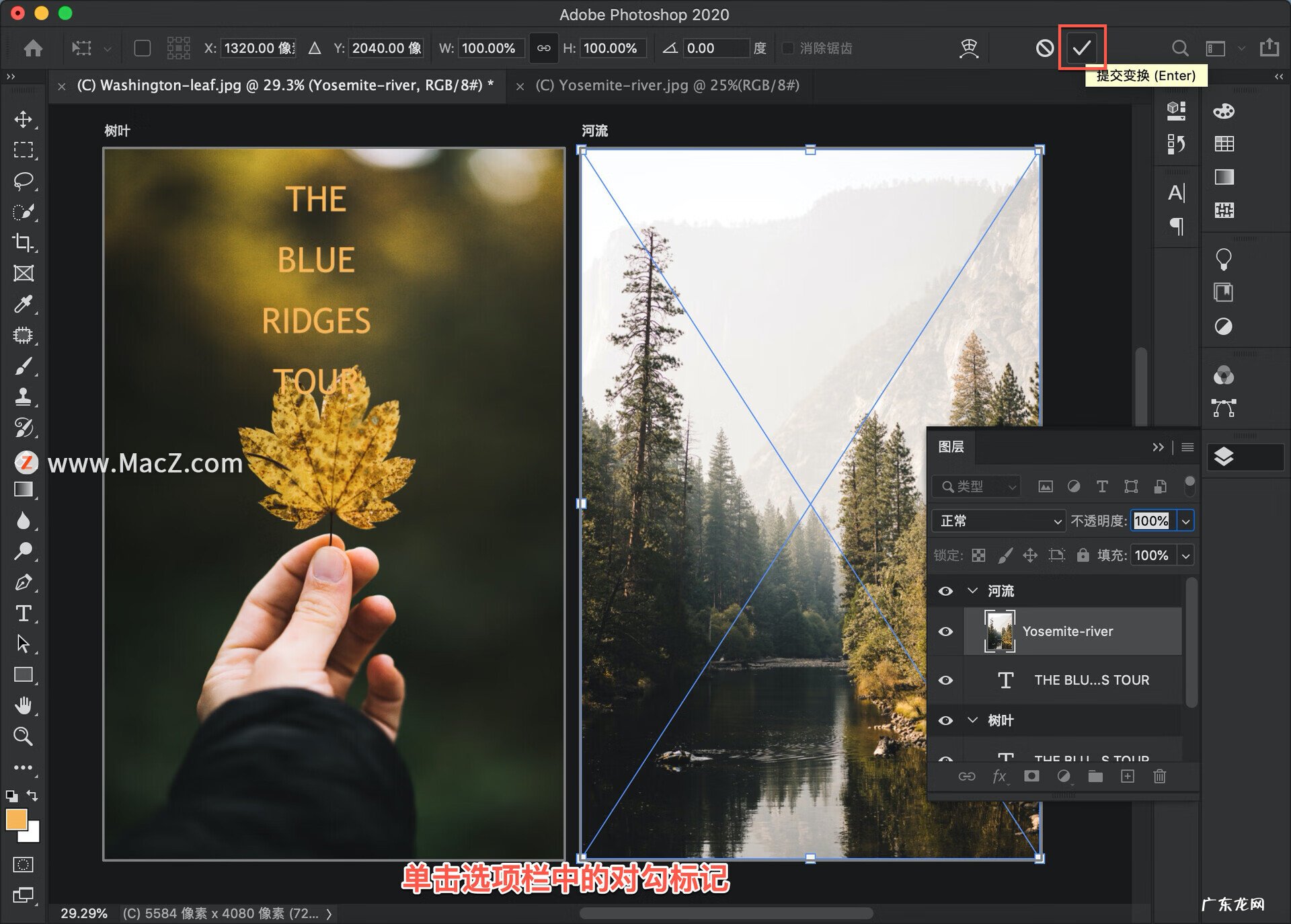The height and width of the screenshot is (924, 1291).
Task: Toggle maintain aspect ratio link icon
Action: pyautogui.click(x=543, y=48)
